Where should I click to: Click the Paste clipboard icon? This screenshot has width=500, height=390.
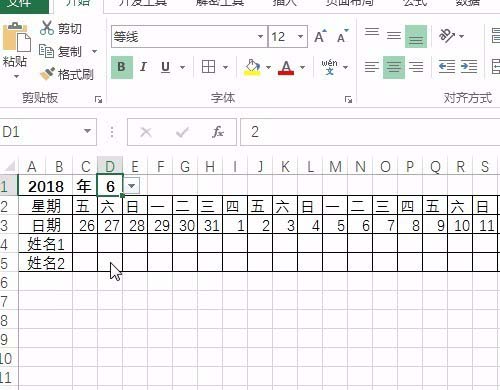pyautogui.click(x=16, y=37)
